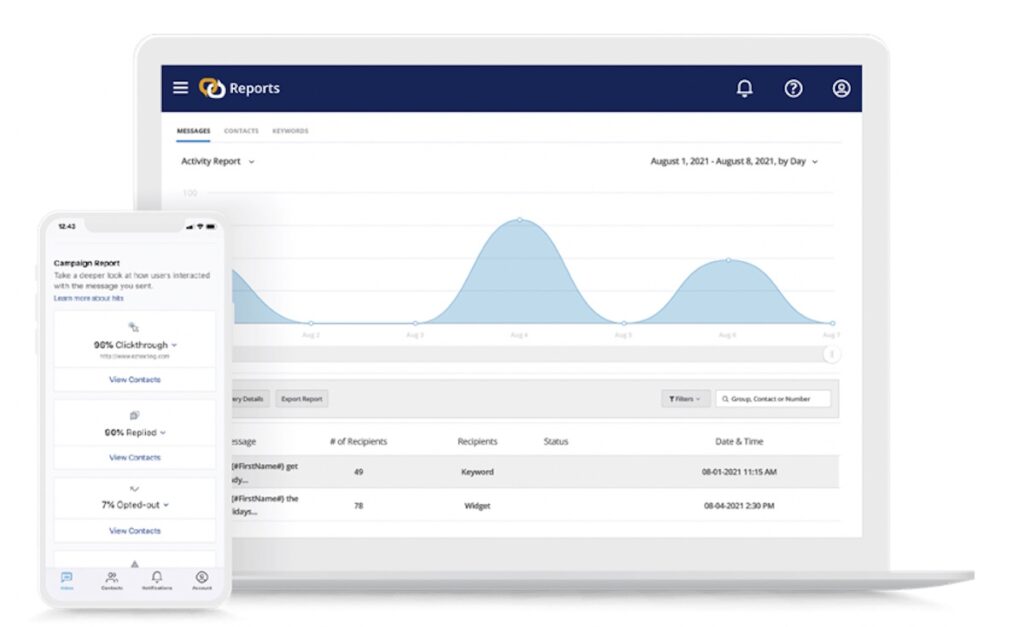Viewport: 1024px width, 627px height.
Task: Tap the icon above 90% Clickthrough
Action: tap(134, 327)
